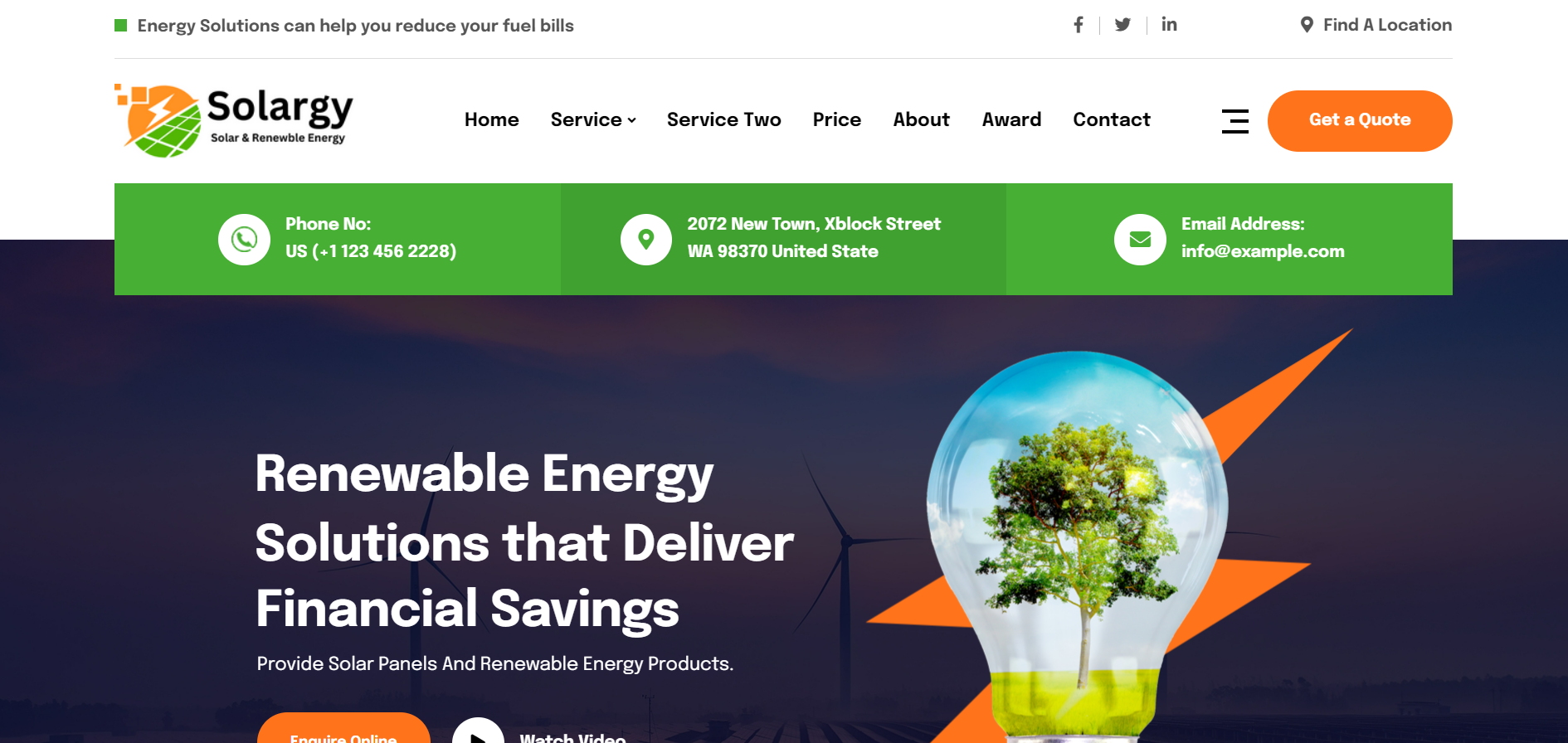Open the About page link

click(x=921, y=119)
